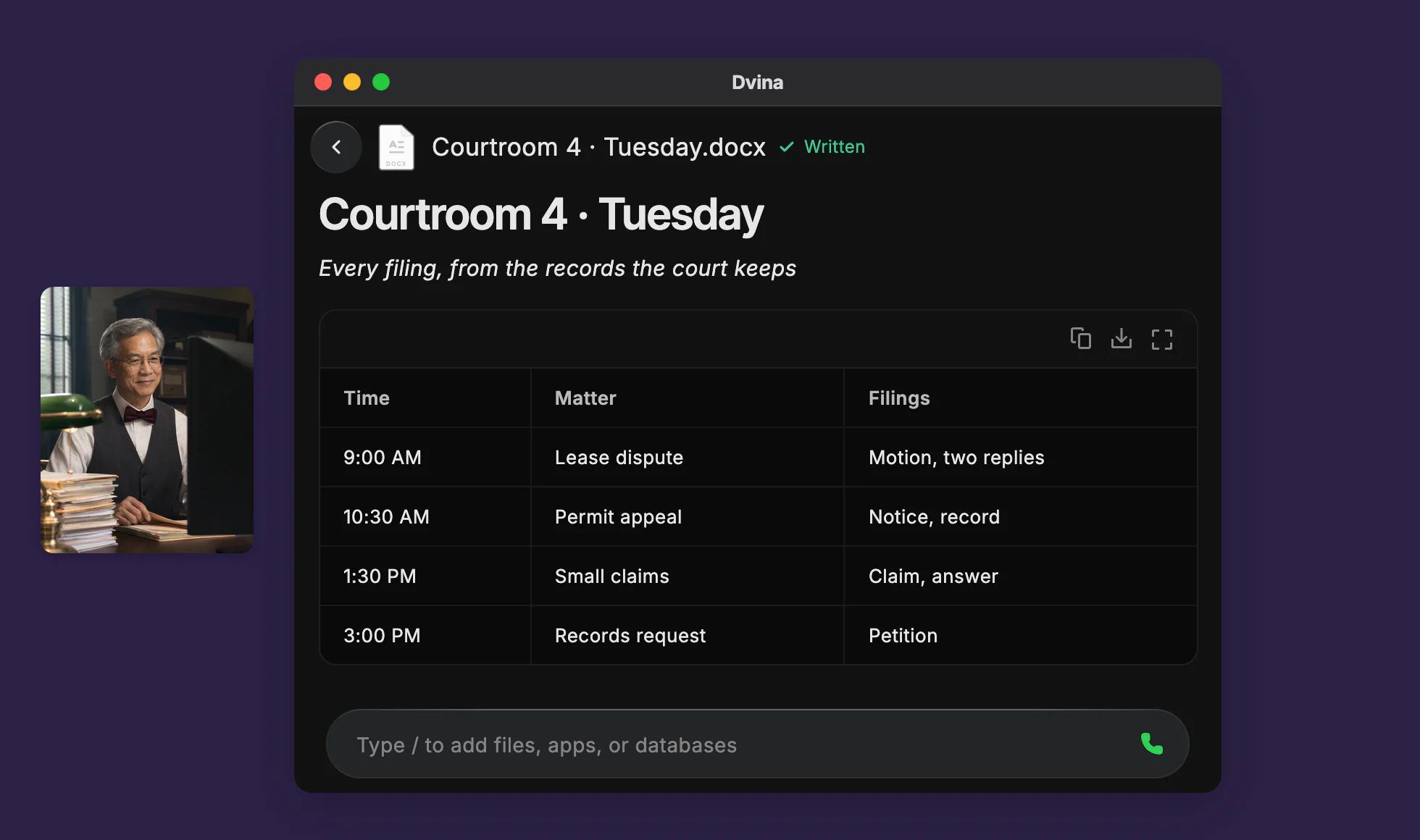This screenshot has height=840, width=1420.
Task: Click the green Written checkmark
Action: point(787,147)
